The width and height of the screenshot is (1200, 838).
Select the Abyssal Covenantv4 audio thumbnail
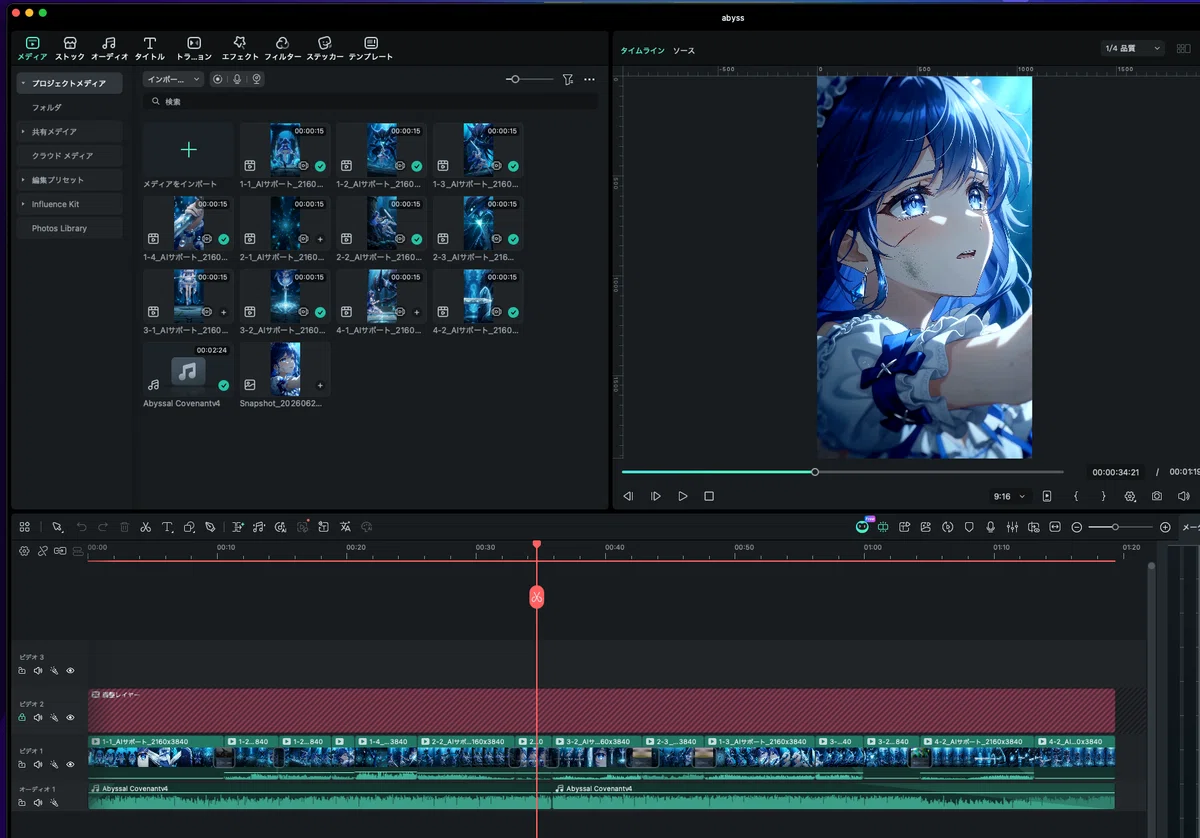tap(188, 368)
